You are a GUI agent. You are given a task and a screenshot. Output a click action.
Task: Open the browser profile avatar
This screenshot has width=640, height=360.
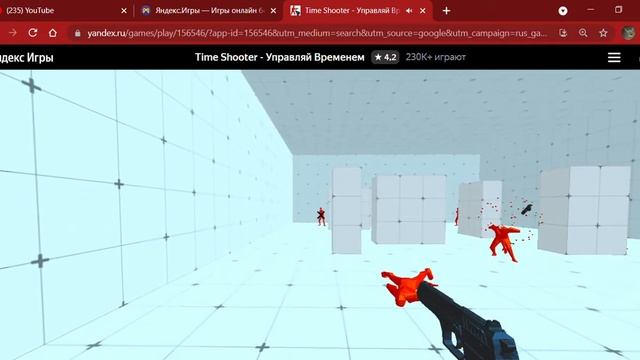coord(629,33)
